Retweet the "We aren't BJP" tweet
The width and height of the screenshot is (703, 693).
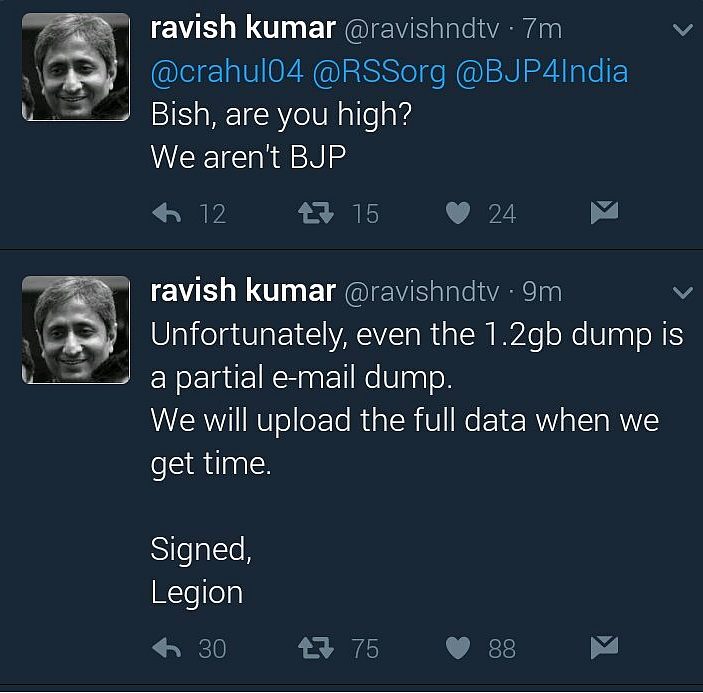[x=316, y=213]
